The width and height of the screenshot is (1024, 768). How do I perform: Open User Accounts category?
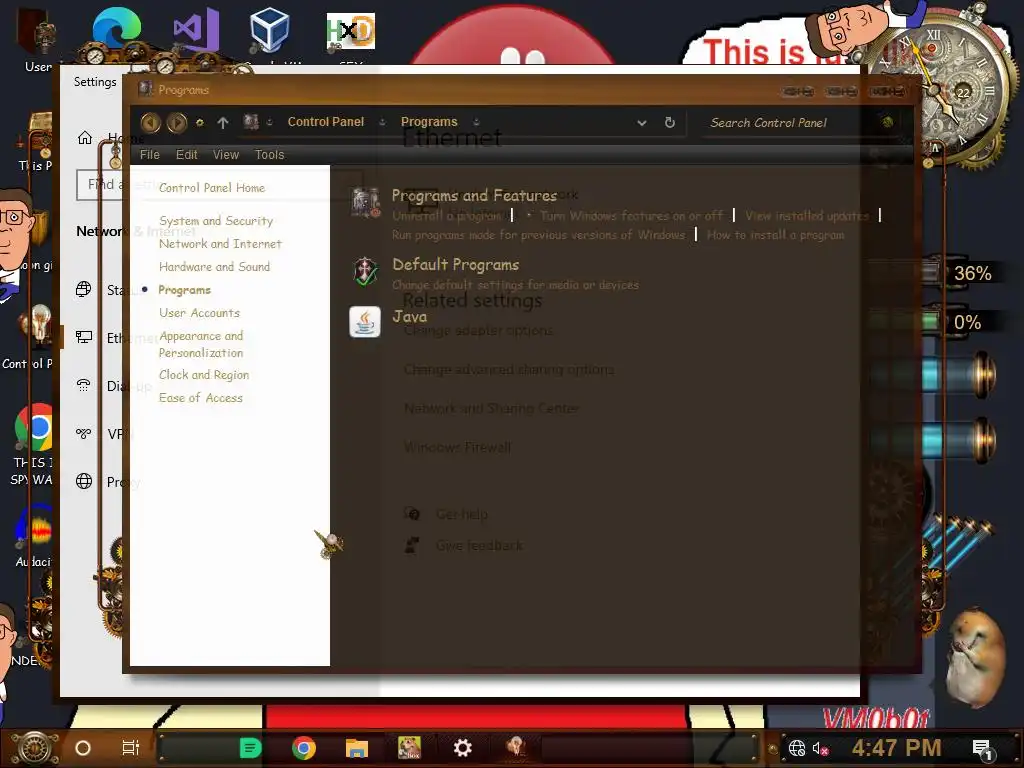(199, 313)
